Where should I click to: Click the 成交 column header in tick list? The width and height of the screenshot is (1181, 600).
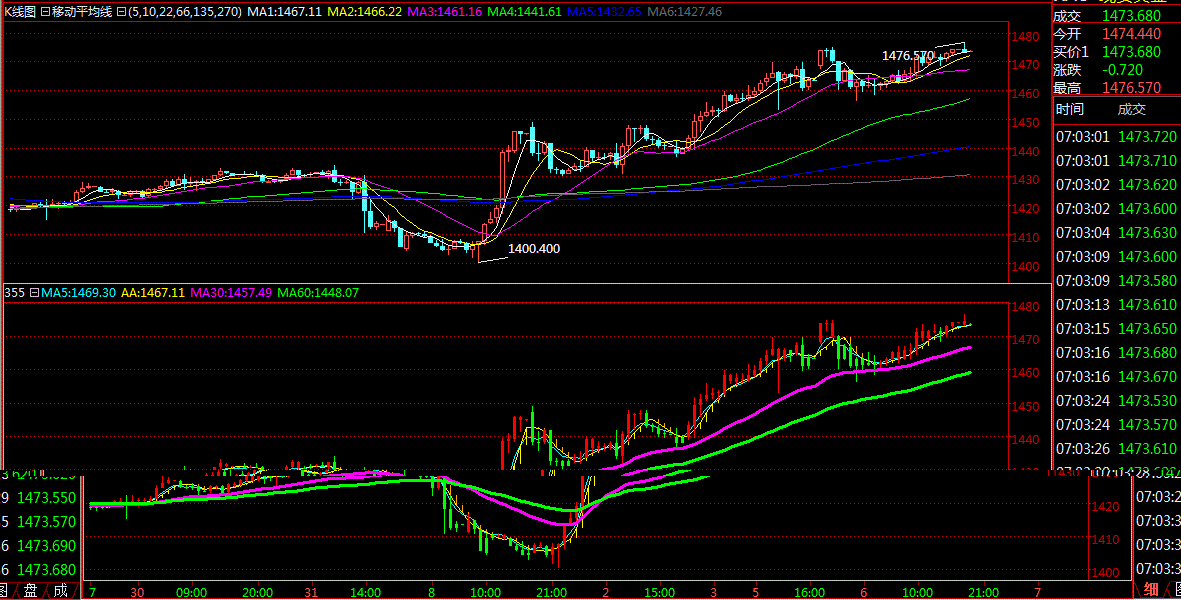(1131, 110)
